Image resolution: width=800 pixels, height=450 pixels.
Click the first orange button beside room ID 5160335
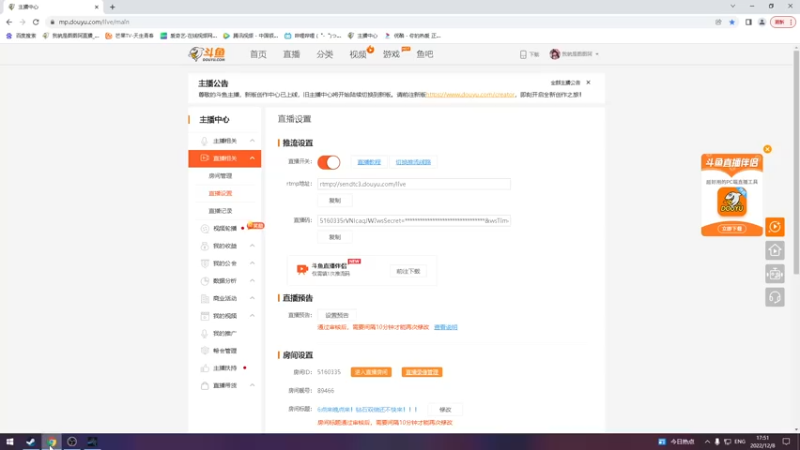tap(371, 372)
